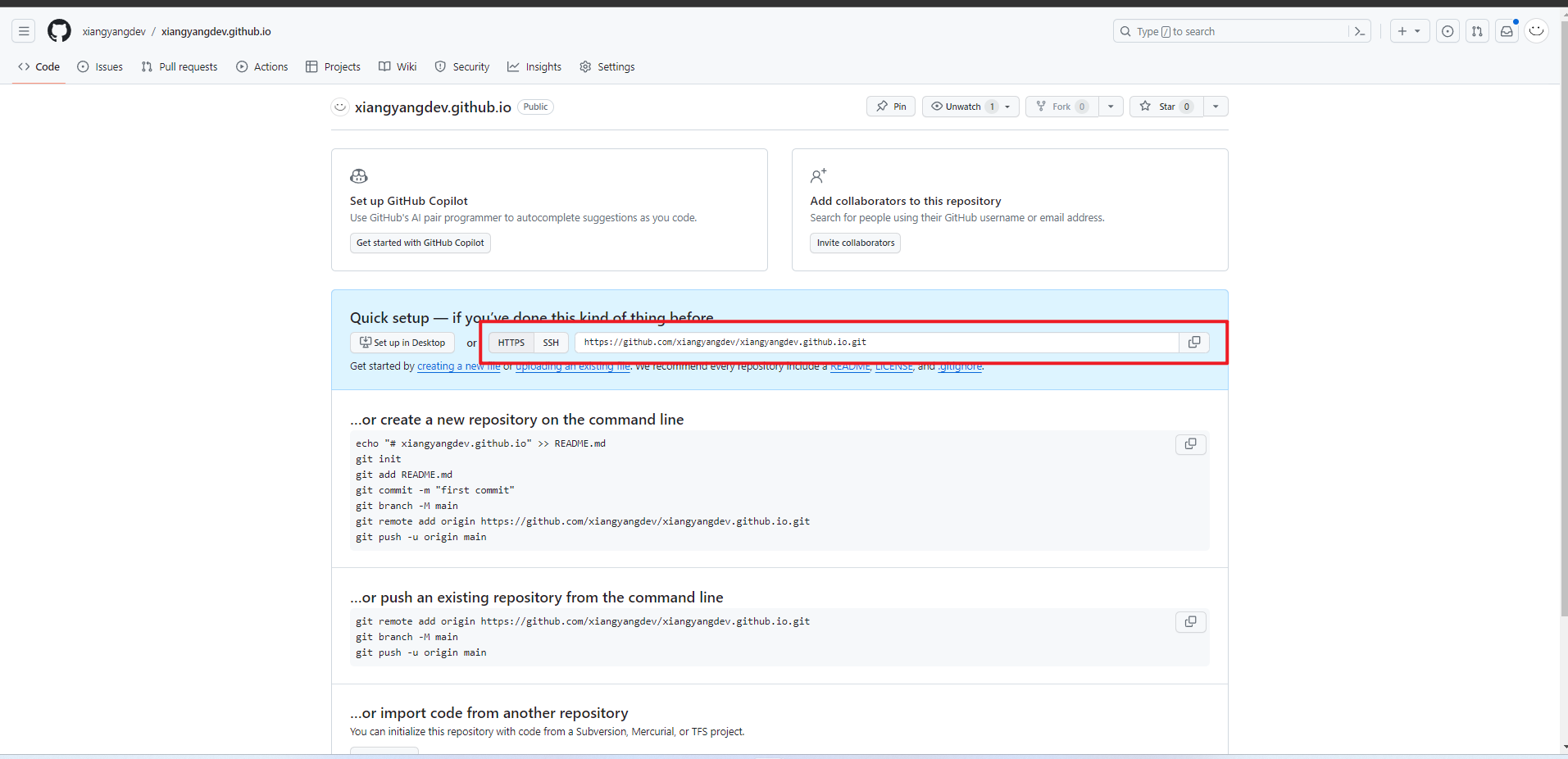Open the Issues shortcut icon in header
This screenshot has width=1568, height=759.
(x=1448, y=31)
